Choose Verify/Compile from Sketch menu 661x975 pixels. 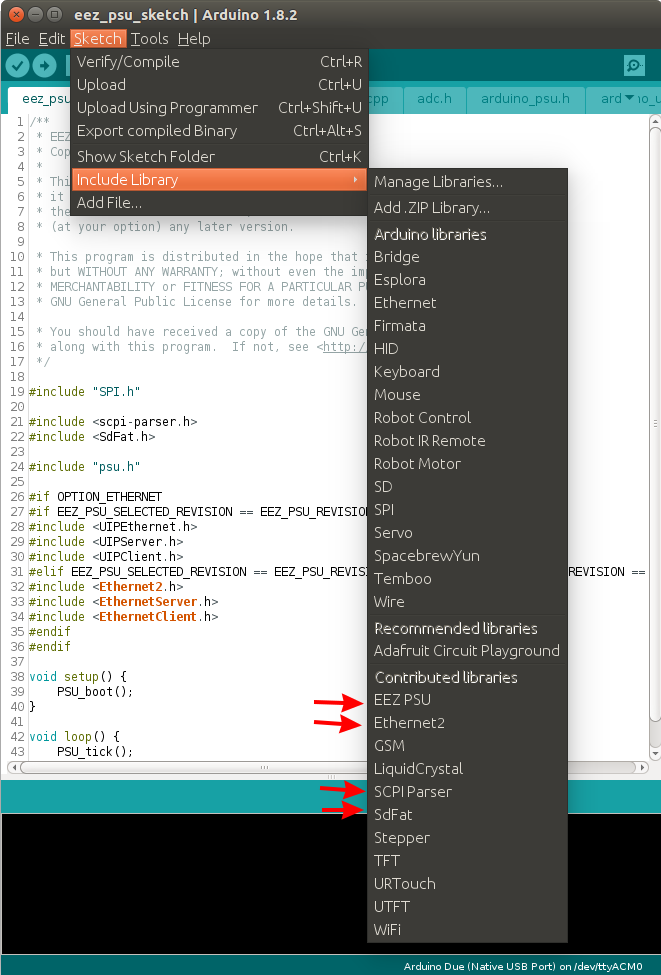pyautogui.click(x=220, y=62)
